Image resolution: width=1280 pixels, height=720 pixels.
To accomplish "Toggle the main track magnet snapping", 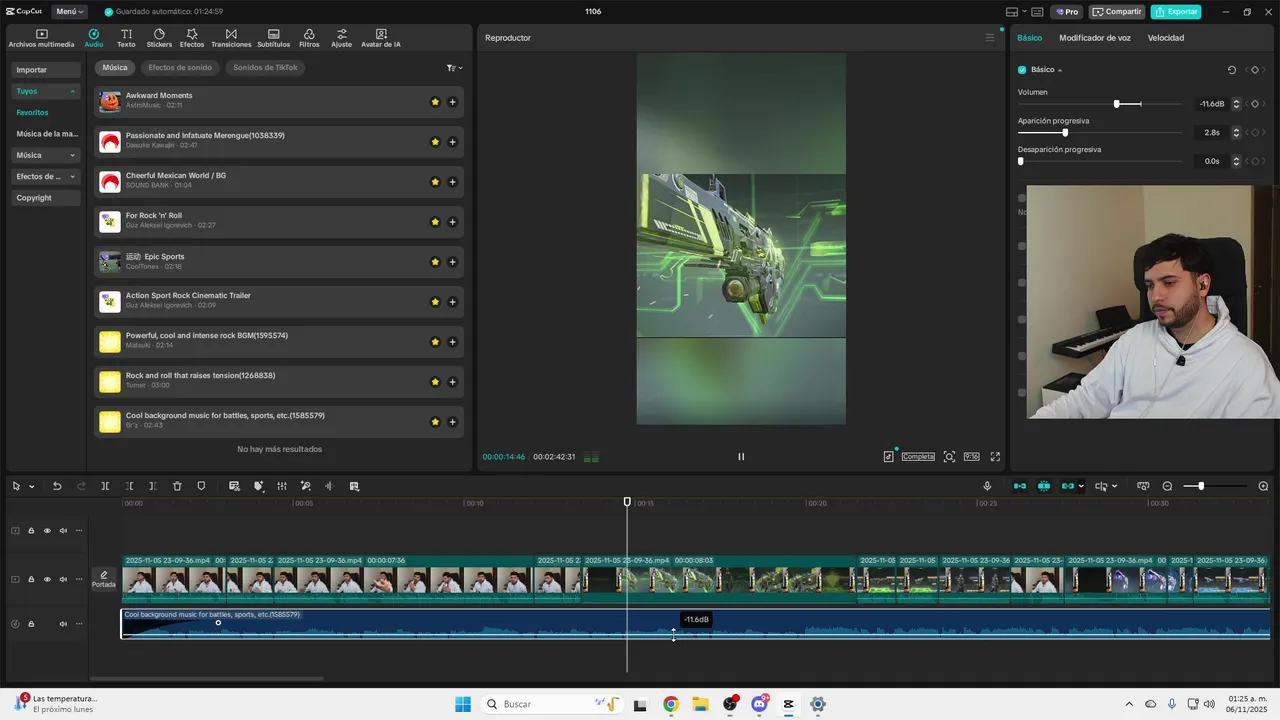I will coord(1019,486).
